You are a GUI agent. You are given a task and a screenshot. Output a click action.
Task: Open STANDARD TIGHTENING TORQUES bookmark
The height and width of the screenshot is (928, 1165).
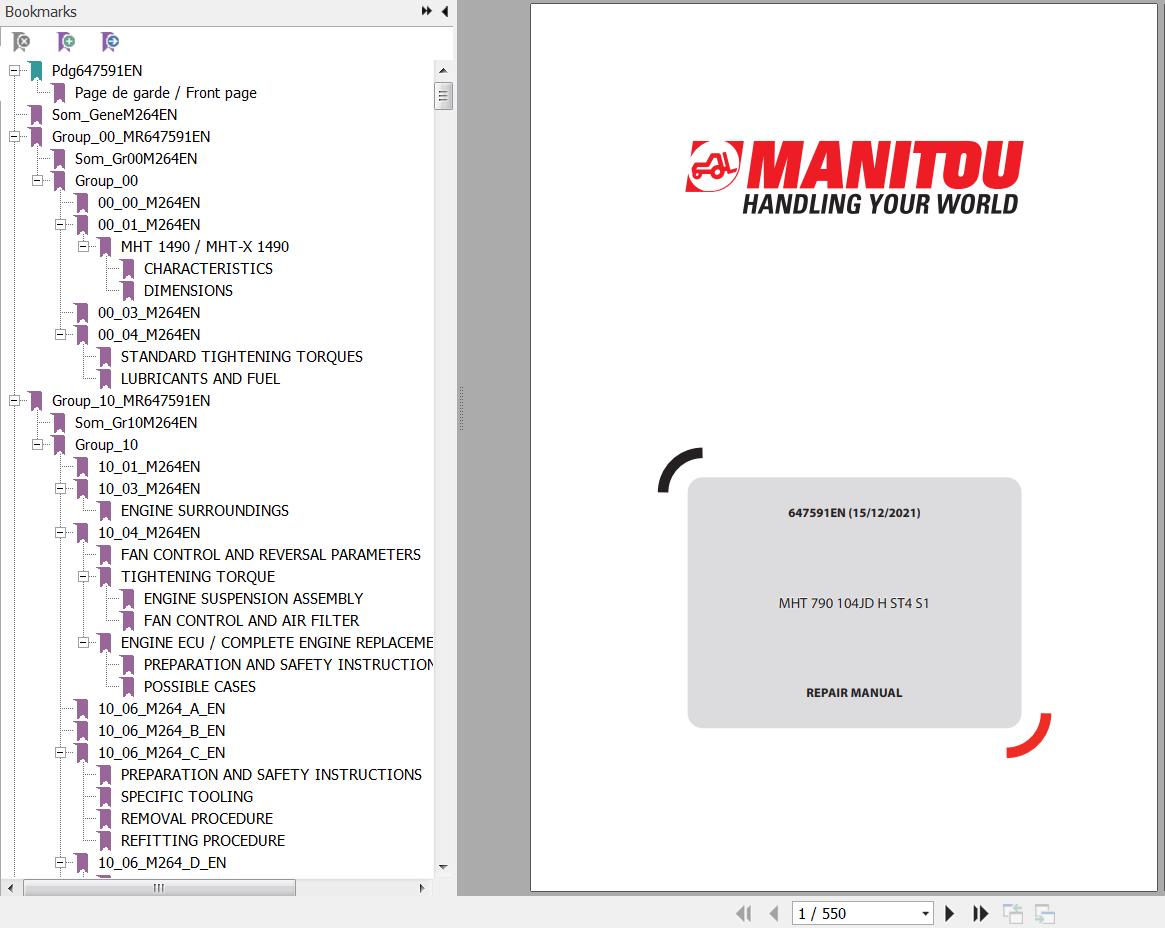click(x=242, y=357)
